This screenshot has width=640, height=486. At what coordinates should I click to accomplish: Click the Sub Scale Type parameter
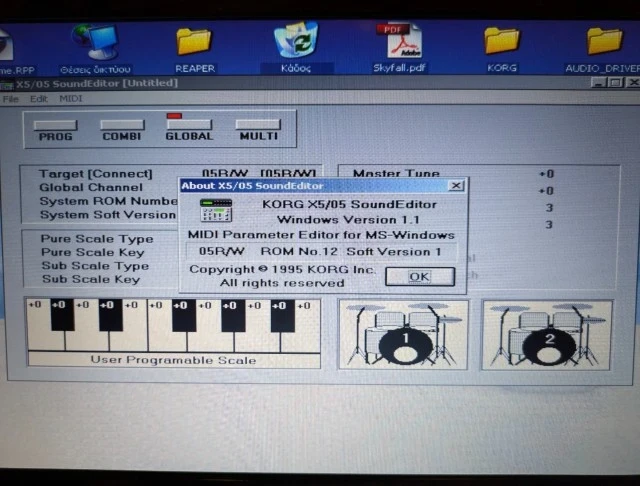pyautogui.click(x=95, y=266)
